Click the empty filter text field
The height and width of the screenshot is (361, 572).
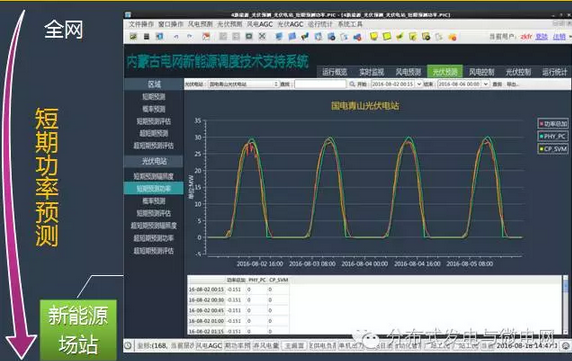coord(320,84)
